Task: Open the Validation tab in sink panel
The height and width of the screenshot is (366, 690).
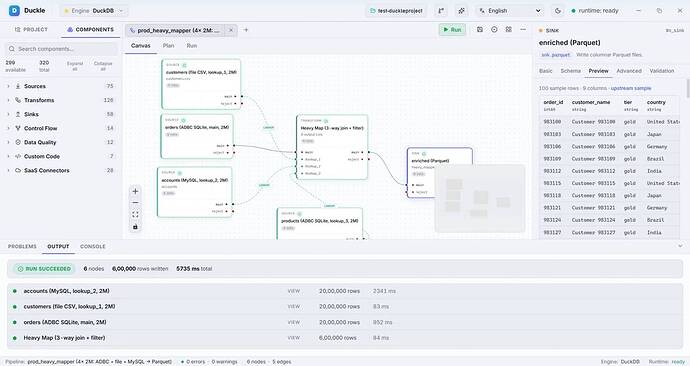Action: [662, 71]
